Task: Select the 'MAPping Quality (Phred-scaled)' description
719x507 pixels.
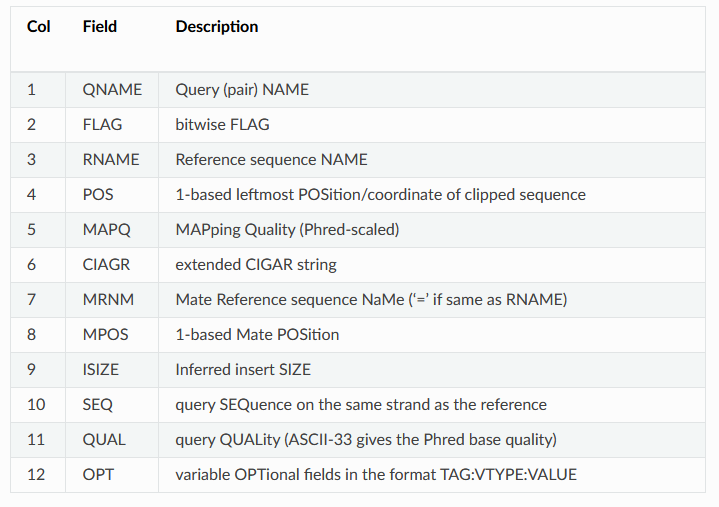Action: point(287,230)
